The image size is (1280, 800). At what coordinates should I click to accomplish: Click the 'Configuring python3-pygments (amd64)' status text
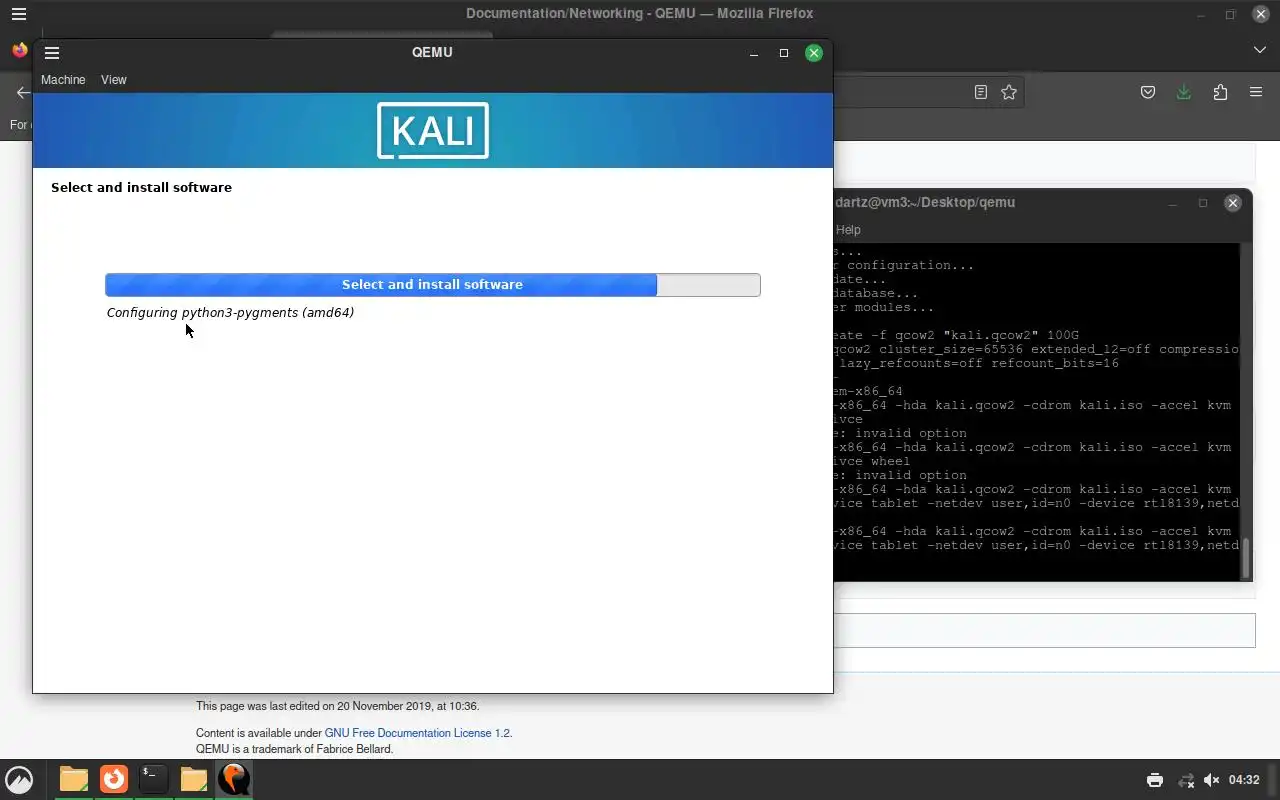coord(230,313)
